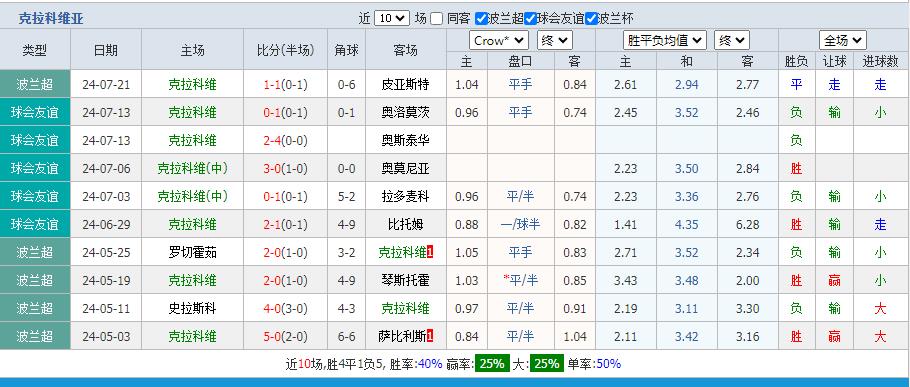
Task: Uncheck the 波兰超 league filter checkbox
Action: click(481, 19)
